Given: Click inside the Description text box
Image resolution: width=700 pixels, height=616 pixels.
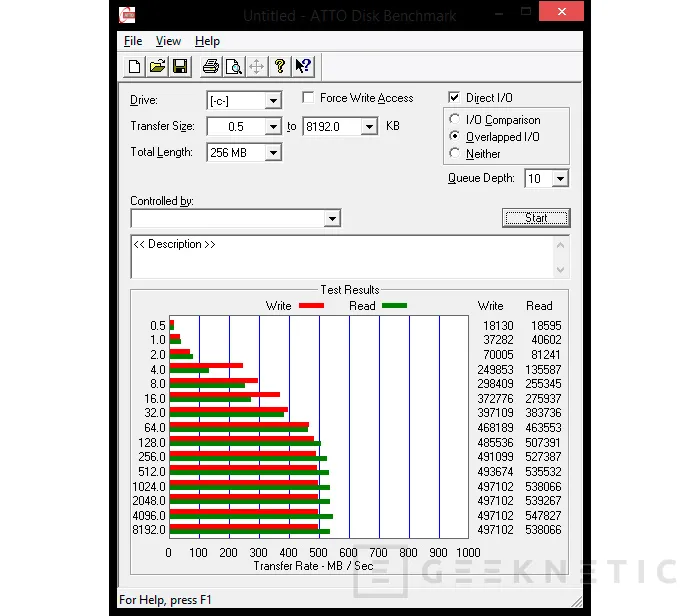Looking at the screenshot, I should tap(342, 257).
